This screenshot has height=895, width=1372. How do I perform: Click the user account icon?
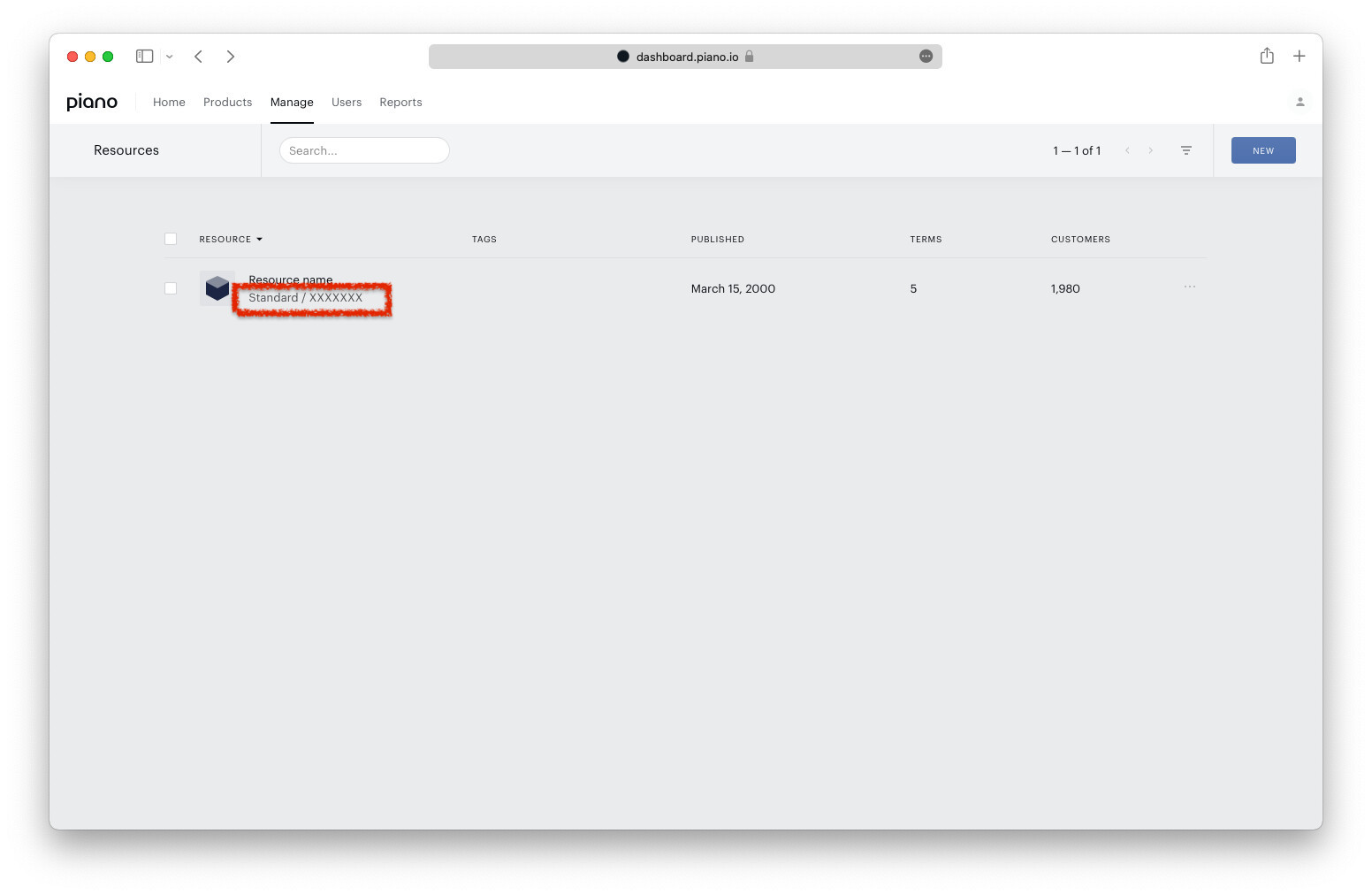coord(1300,101)
